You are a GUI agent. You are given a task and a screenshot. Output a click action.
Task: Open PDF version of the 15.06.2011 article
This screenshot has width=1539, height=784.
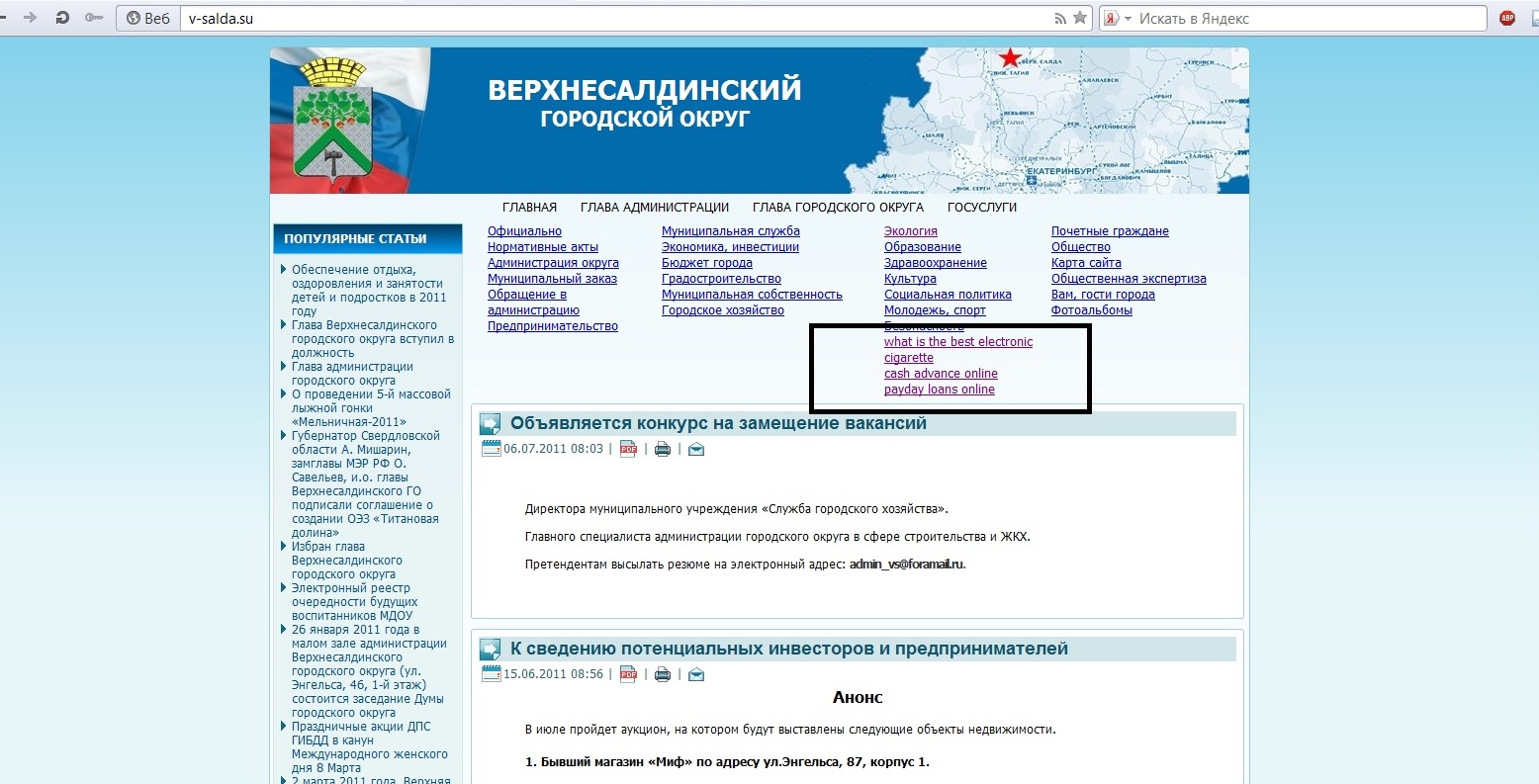(628, 674)
